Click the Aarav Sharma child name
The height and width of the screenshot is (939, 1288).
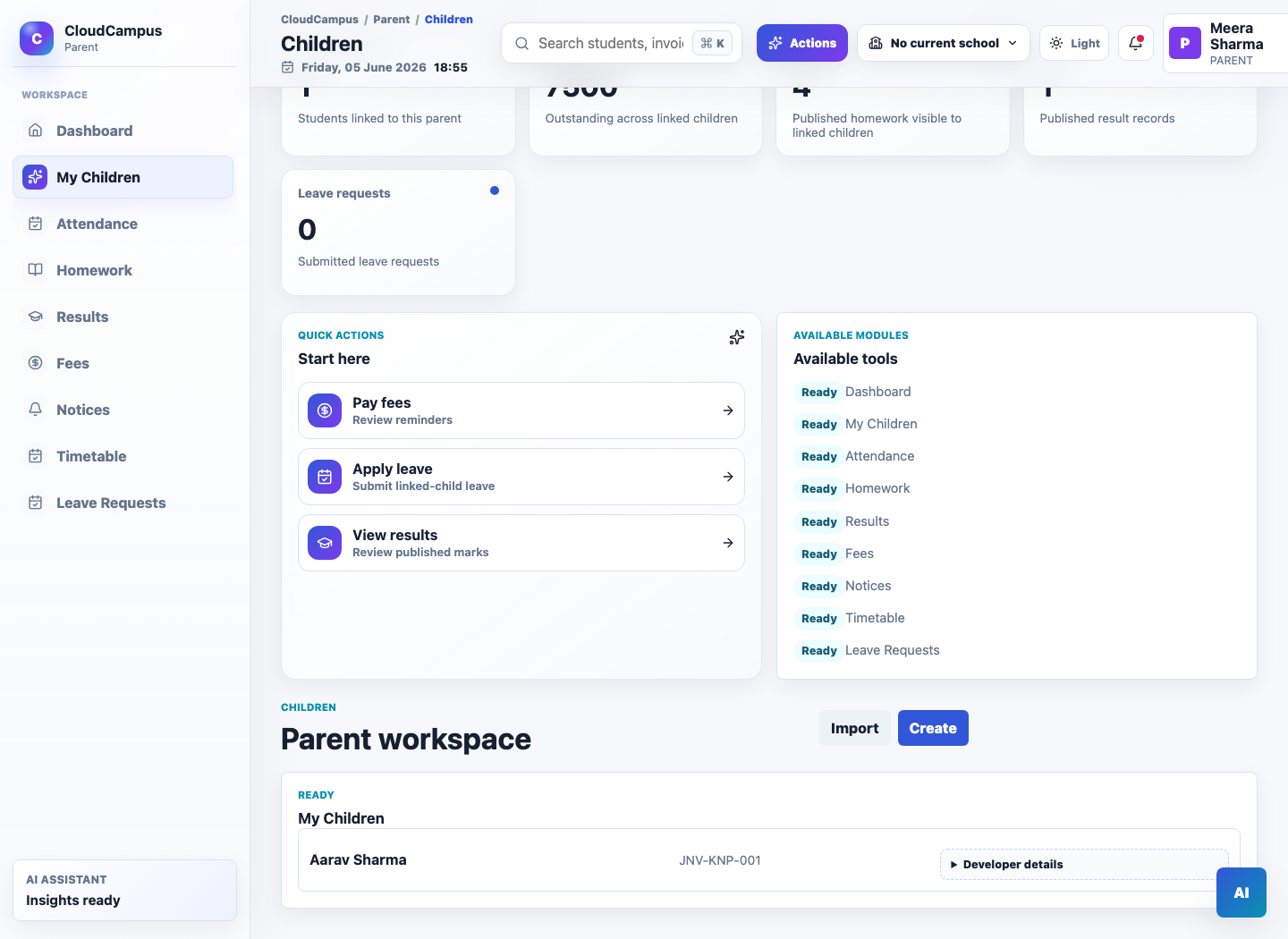[358, 860]
